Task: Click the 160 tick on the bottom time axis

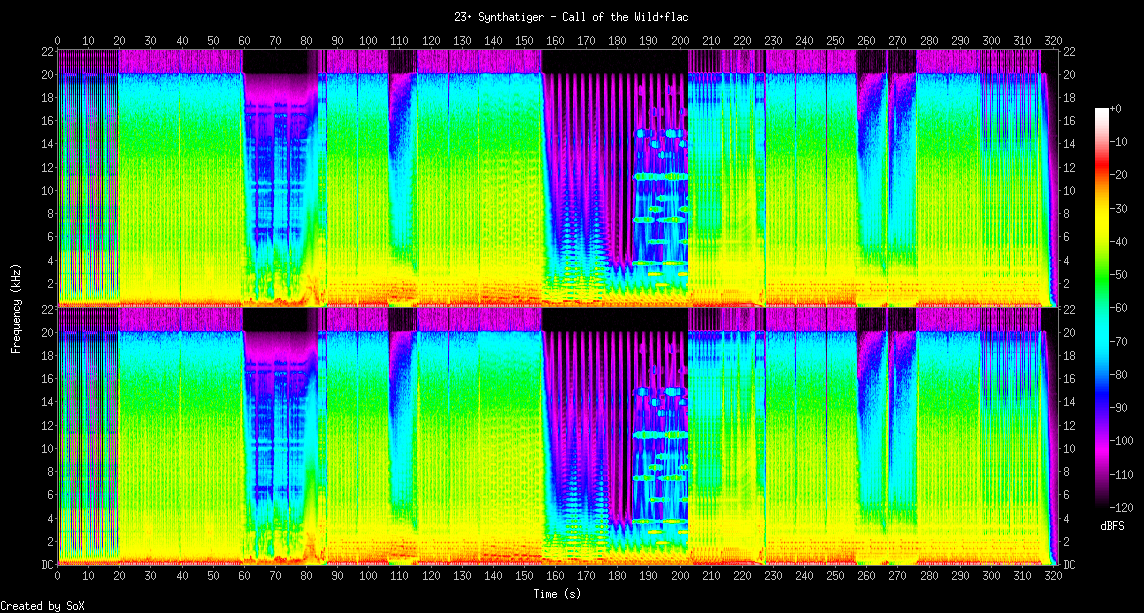Action: (x=555, y=577)
